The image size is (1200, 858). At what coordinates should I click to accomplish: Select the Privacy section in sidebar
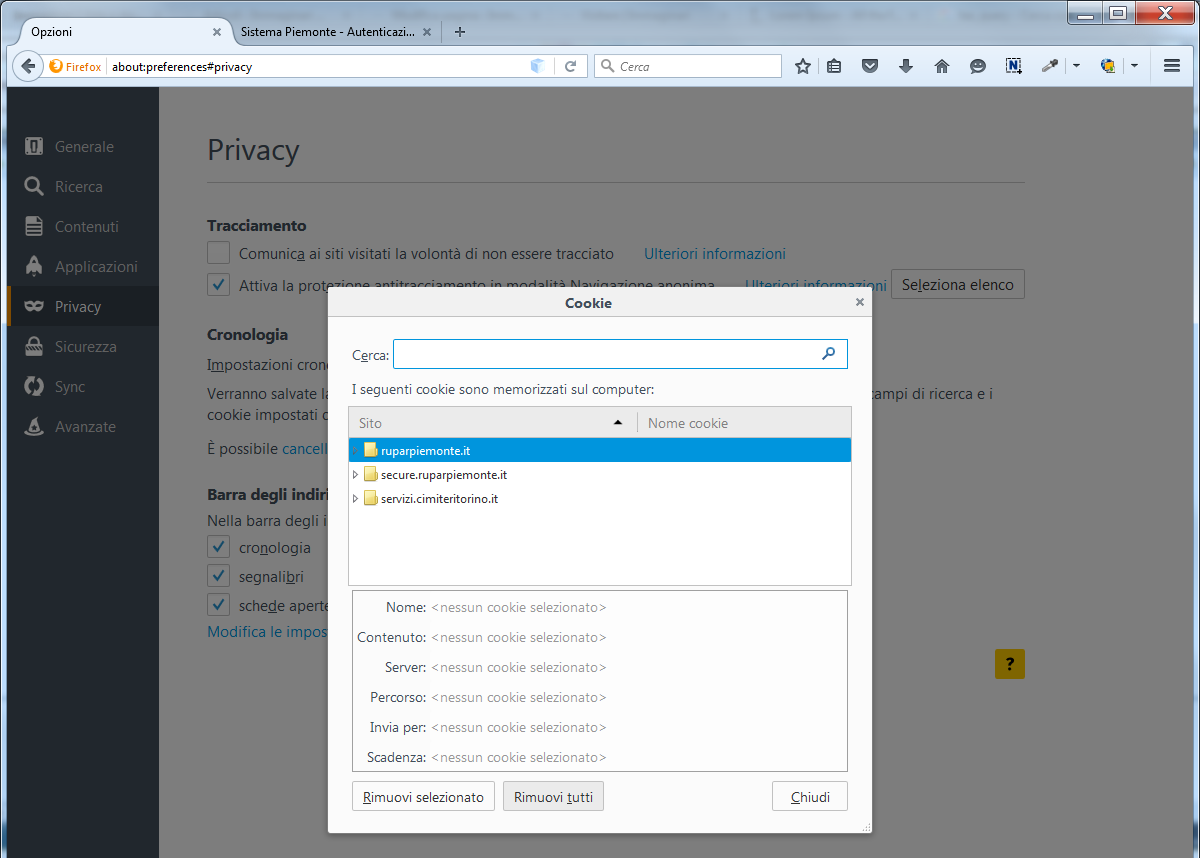(82, 306)
